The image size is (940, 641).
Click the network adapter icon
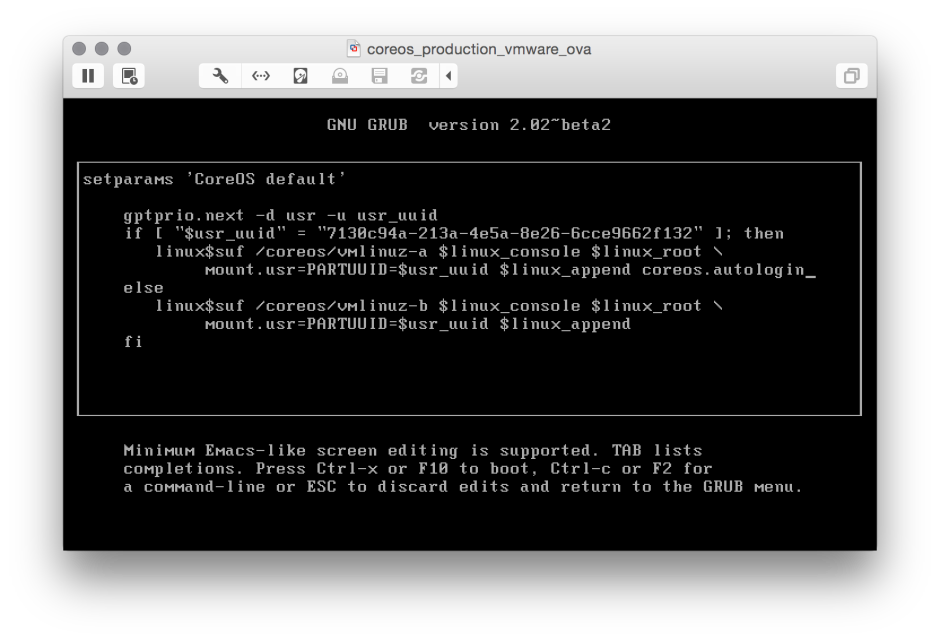pyautogui.click(x=260, y=75)
